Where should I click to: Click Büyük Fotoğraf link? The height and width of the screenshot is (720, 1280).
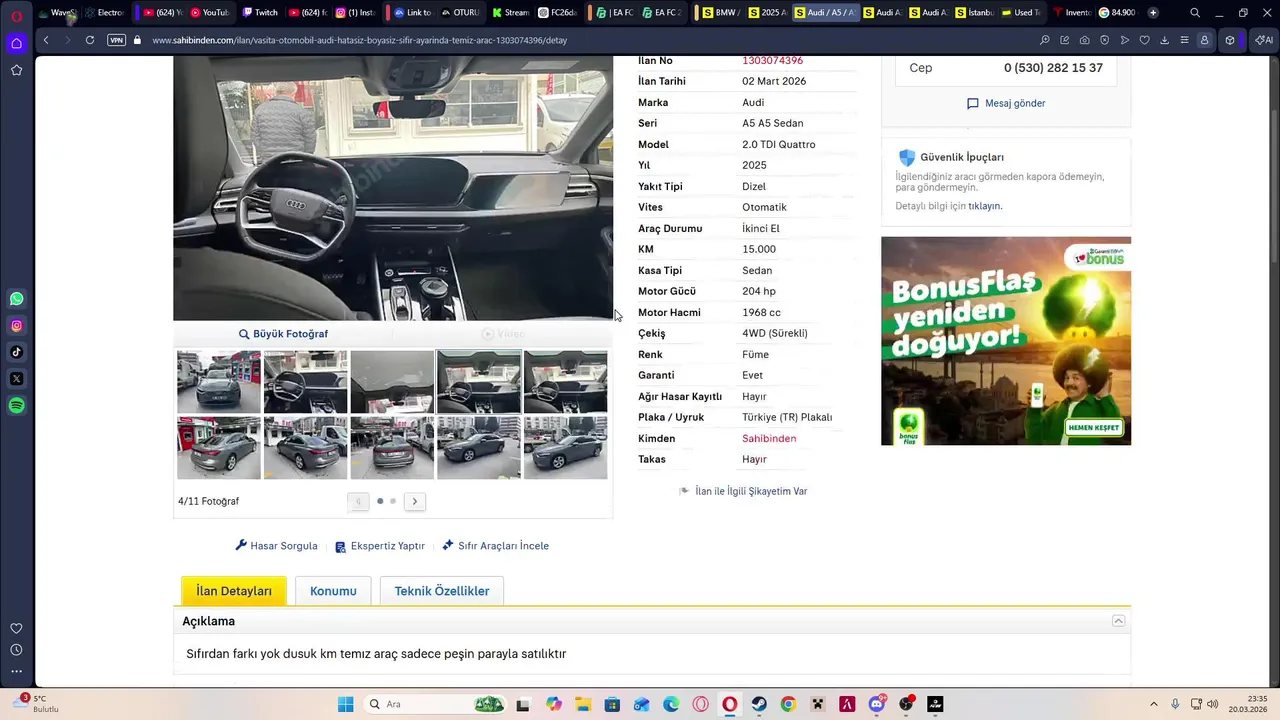pos(283,334)
